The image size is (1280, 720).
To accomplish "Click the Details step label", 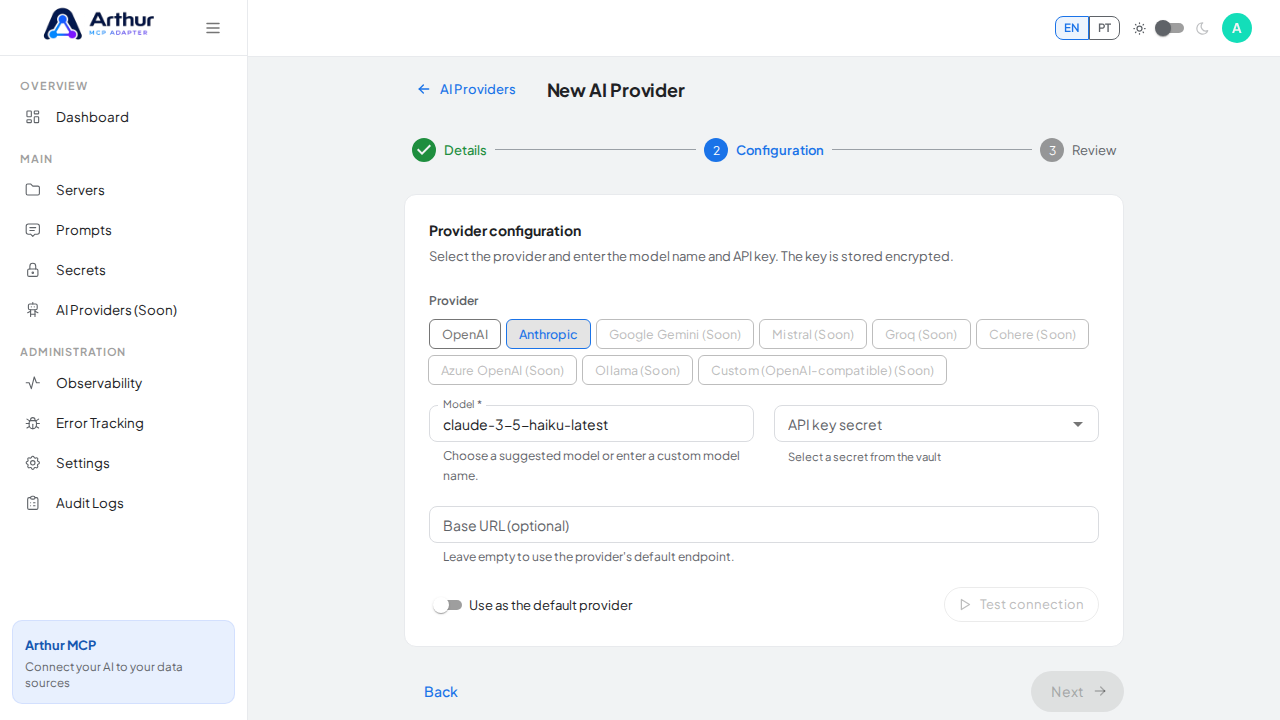I will [x=465, y=150].
